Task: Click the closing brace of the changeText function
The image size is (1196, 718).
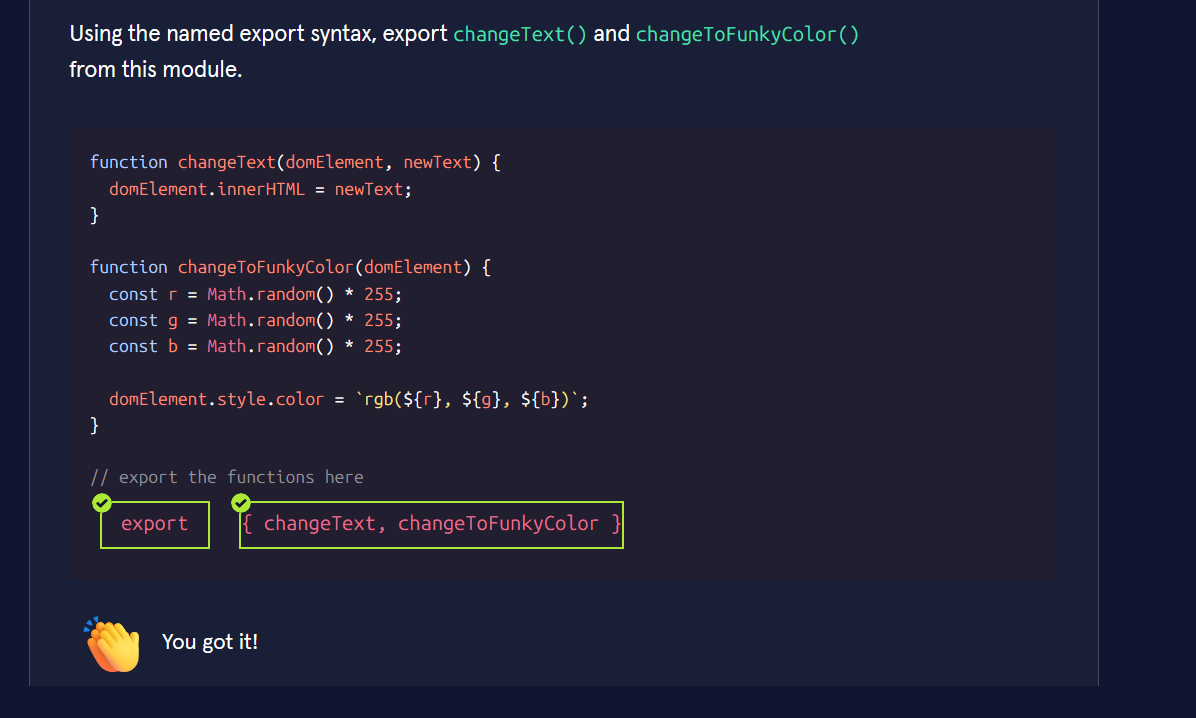Action: (95, 215)
